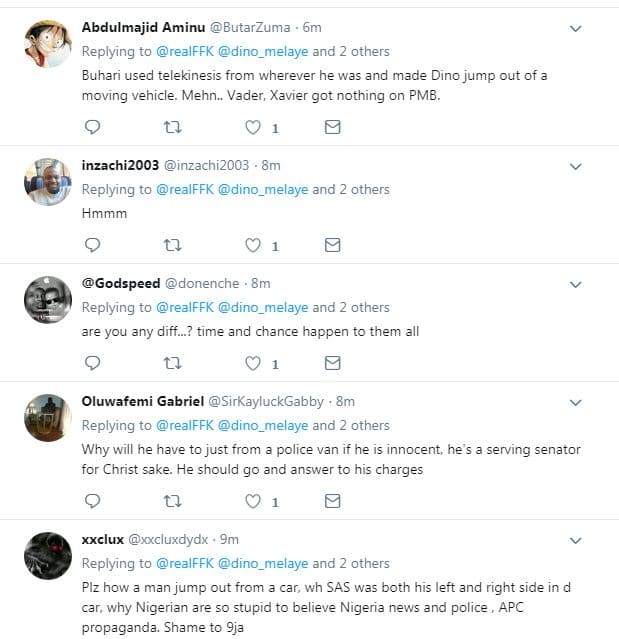Viewport: 619px width, 639px height.
Task: Share Oluwafemi Gabriel's tweet by message
Action: coord(333,501)
